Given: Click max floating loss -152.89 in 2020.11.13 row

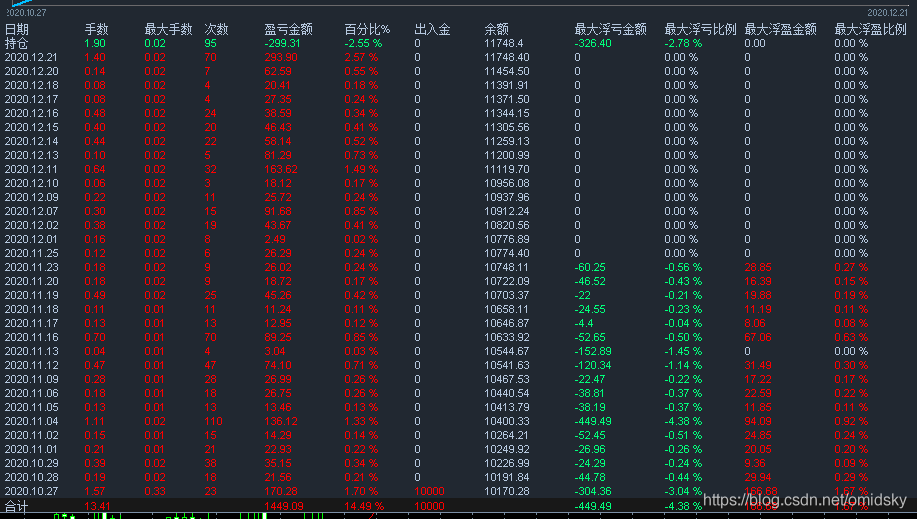Looking at the screenshot, I should pyautogui.click(x=593, y=352).
